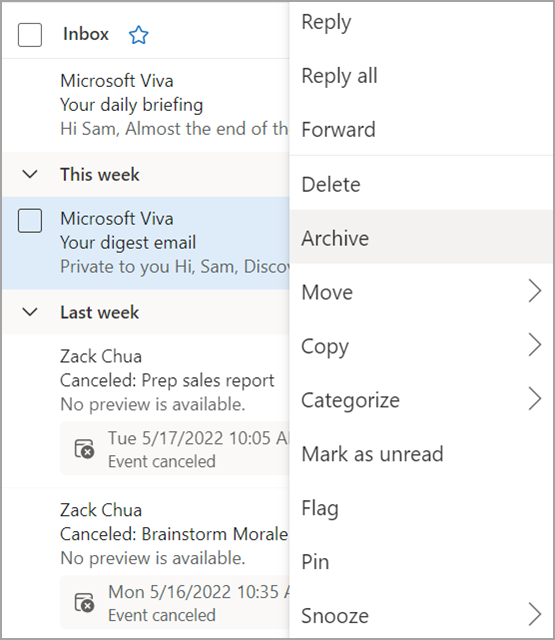Open the Move submenu arrow

pyautogui.click(x=535, y=291)
